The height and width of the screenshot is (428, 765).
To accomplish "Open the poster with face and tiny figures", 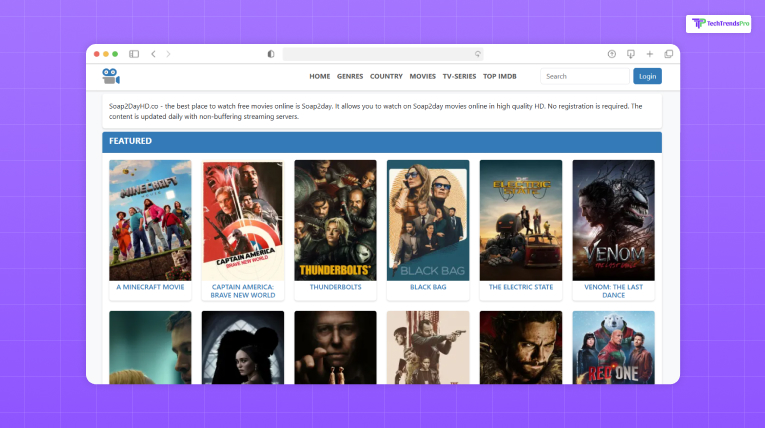I will coord(335,347).
